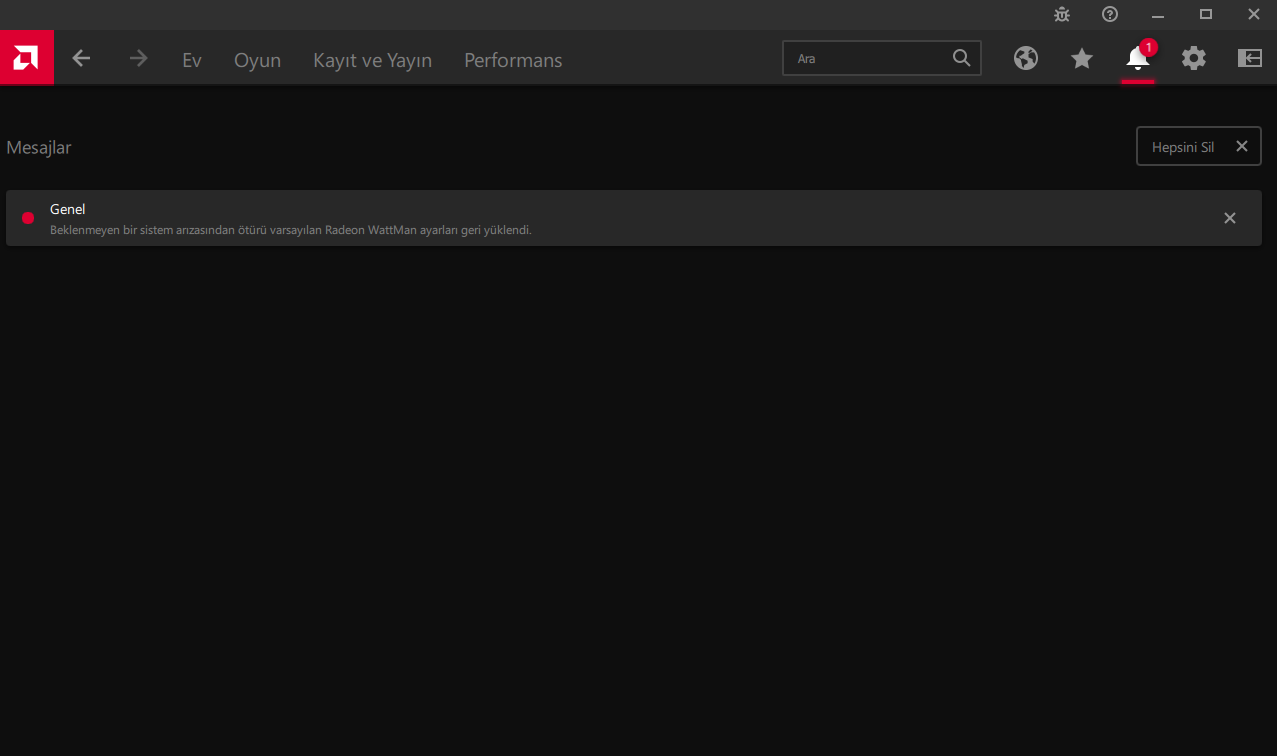
Task: Click the Mesajlar heading
Action: coord(39,148)
